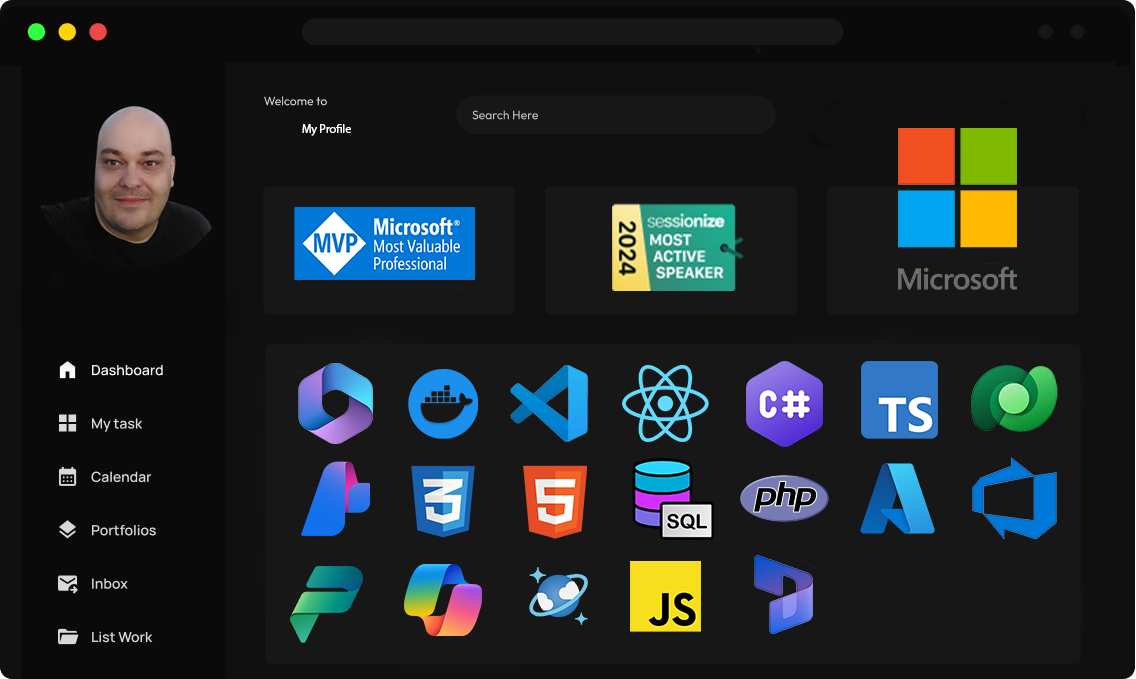
Task: Open the SQL database icon
Action: tap(672, 498)
